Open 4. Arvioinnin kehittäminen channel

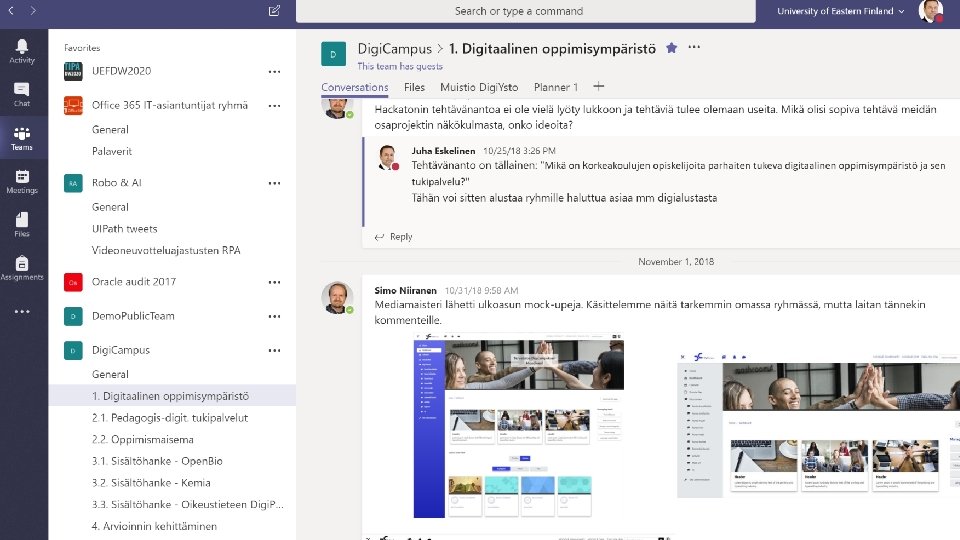coord(154,526)
